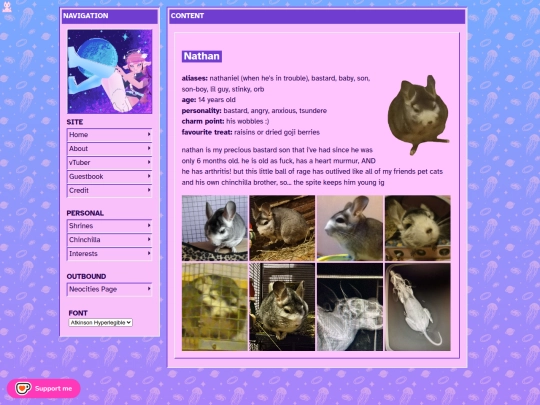Image resolution: width=540 pixels, height=405 pixels.
Task: Click the arrow icon on Neocities Page
Action: point(149,289)
